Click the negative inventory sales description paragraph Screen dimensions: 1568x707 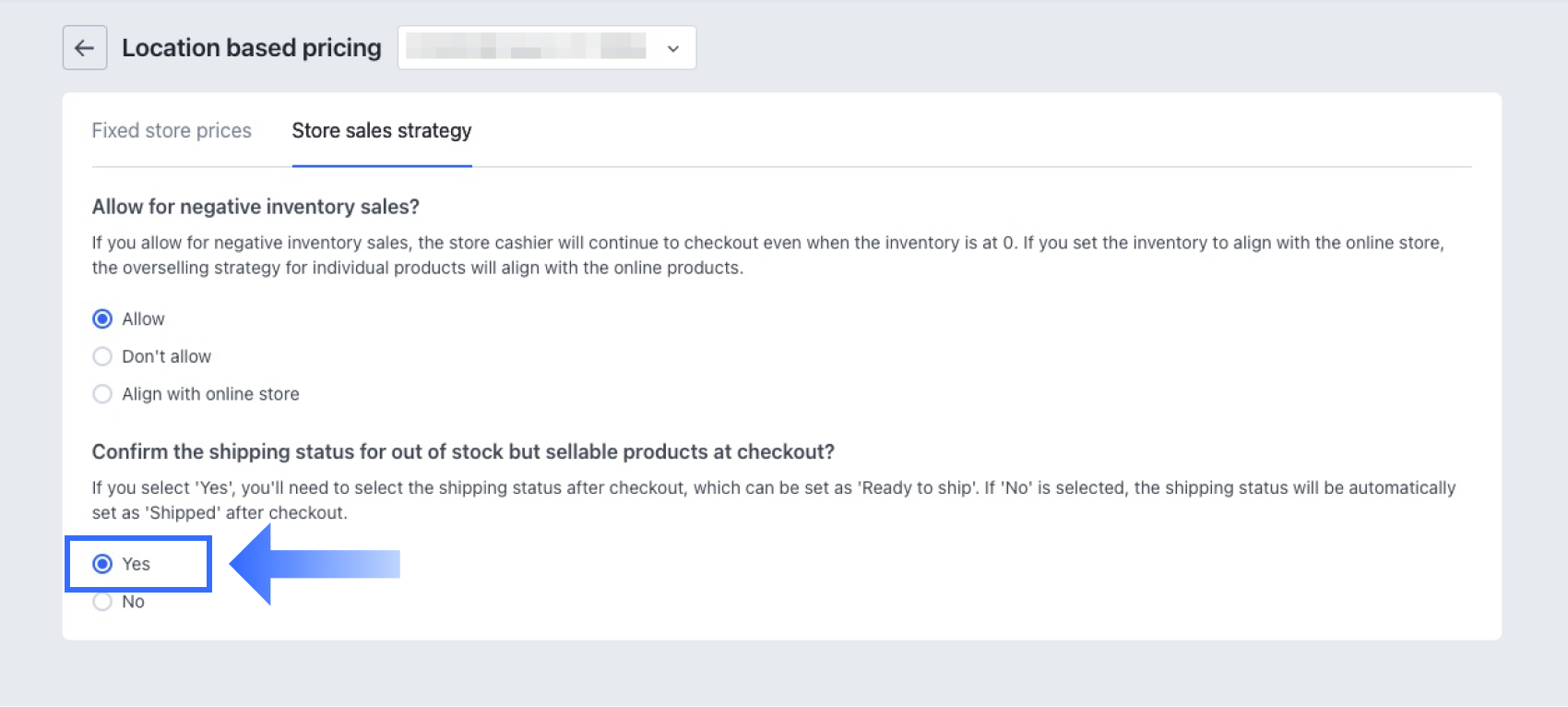click(x=767, y=256)
